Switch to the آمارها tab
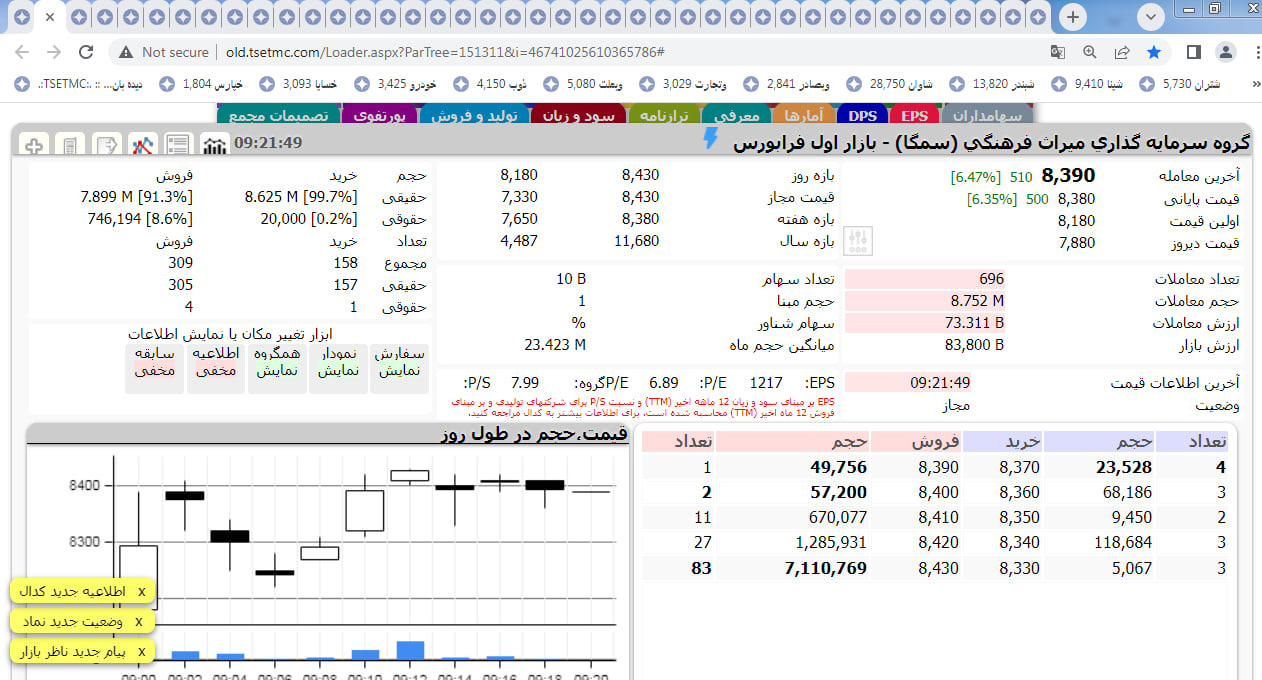The image size is (1262, 680). tap(803, 115)
